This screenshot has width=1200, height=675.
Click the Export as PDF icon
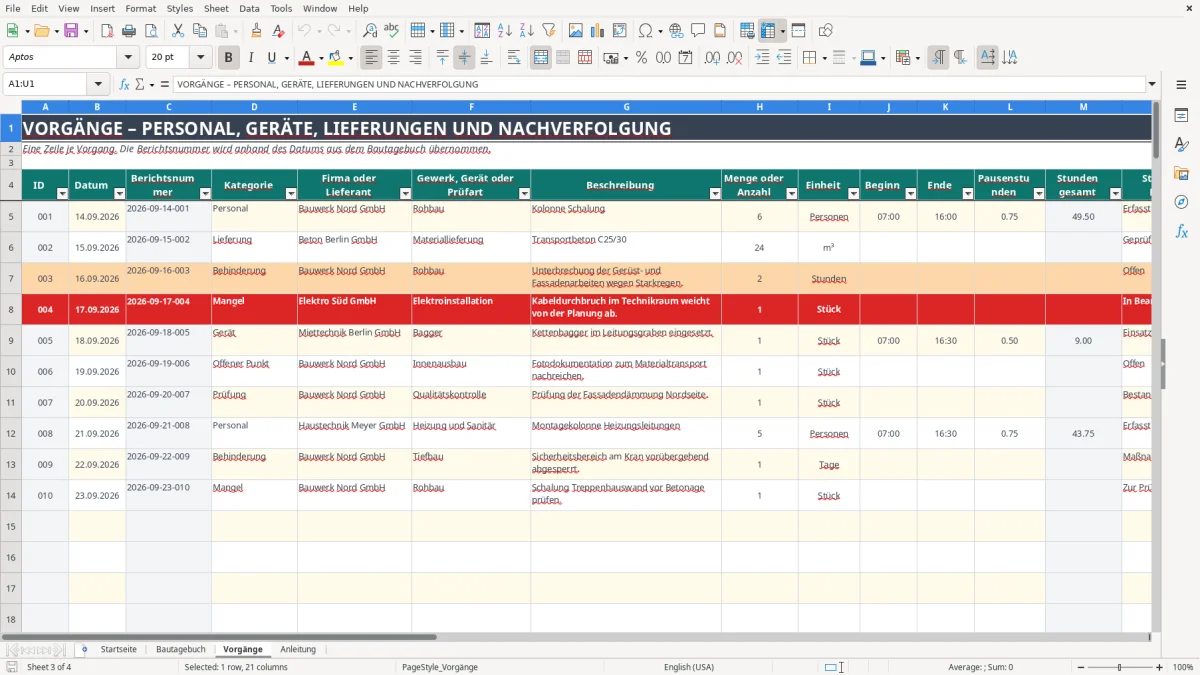coord(107,31)
